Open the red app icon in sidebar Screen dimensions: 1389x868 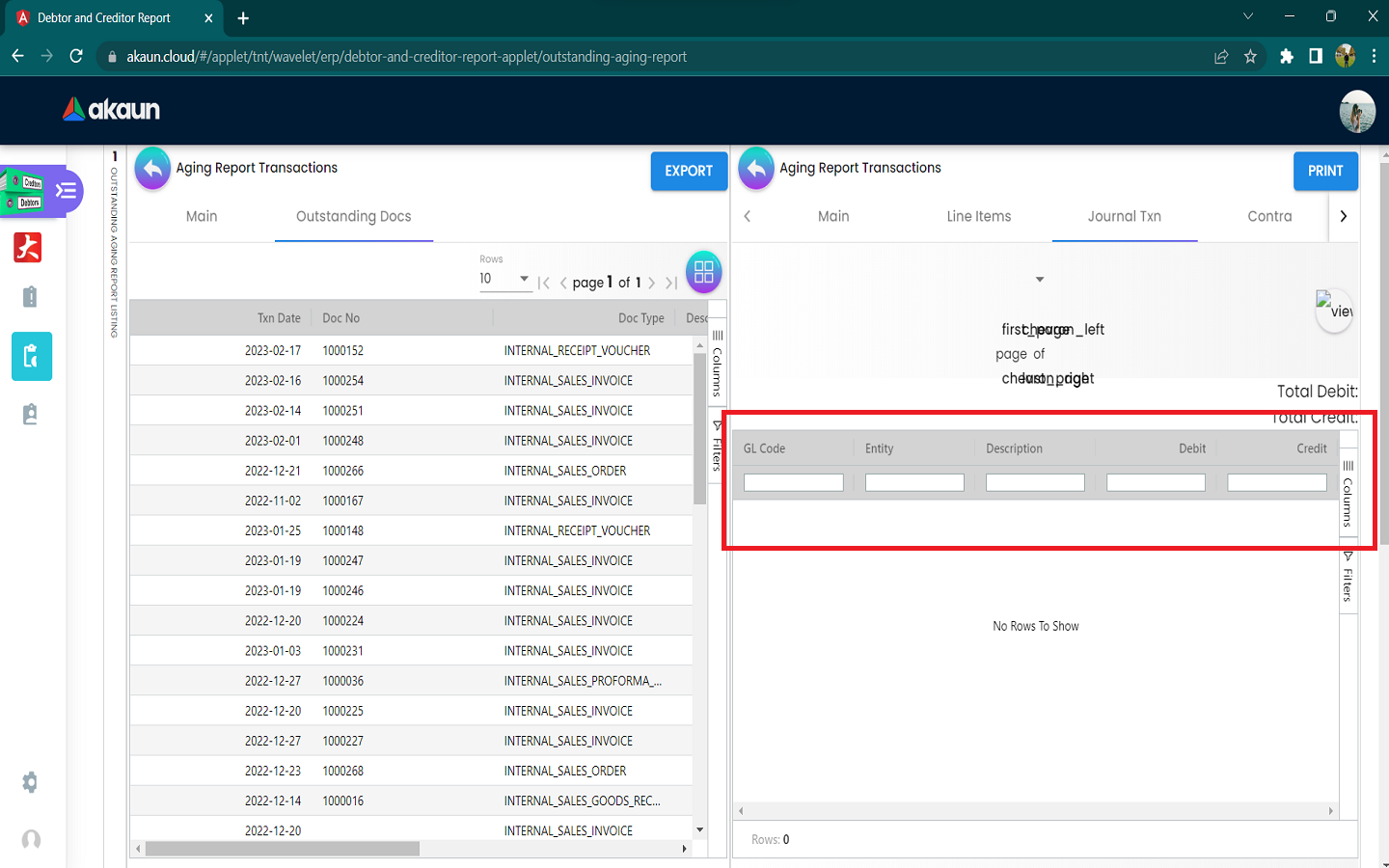(28, 248)
